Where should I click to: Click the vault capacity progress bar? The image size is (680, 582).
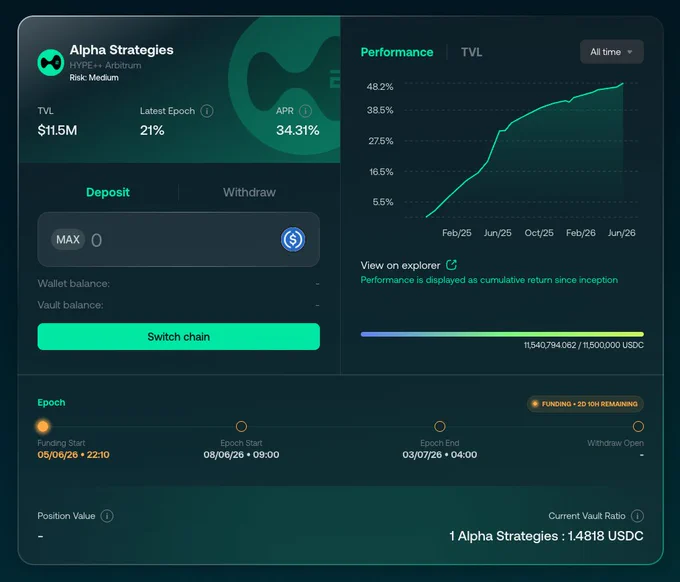coord(502,334)
